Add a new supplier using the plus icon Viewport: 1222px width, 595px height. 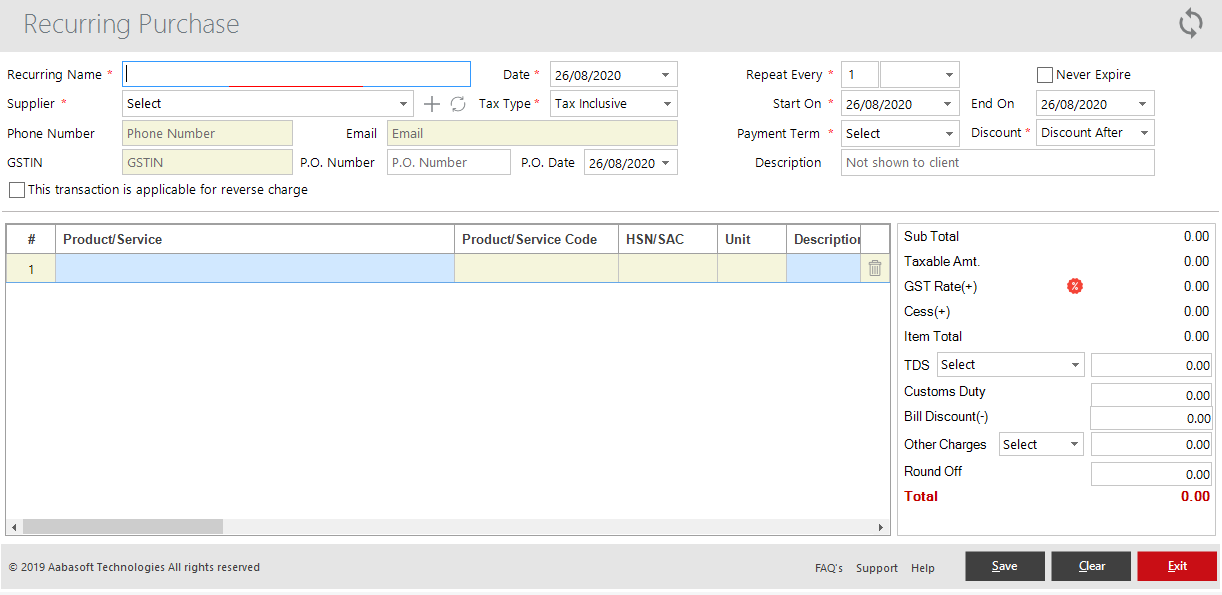(x=431, y=103)
